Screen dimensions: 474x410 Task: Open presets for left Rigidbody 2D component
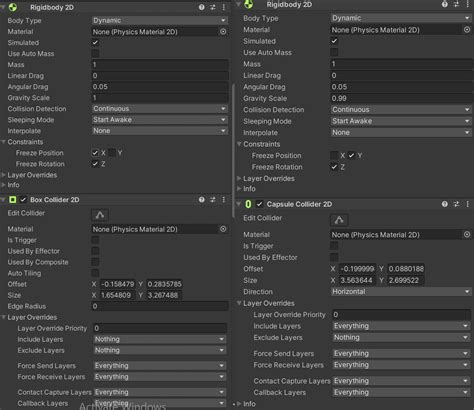[x=213, y=7]
